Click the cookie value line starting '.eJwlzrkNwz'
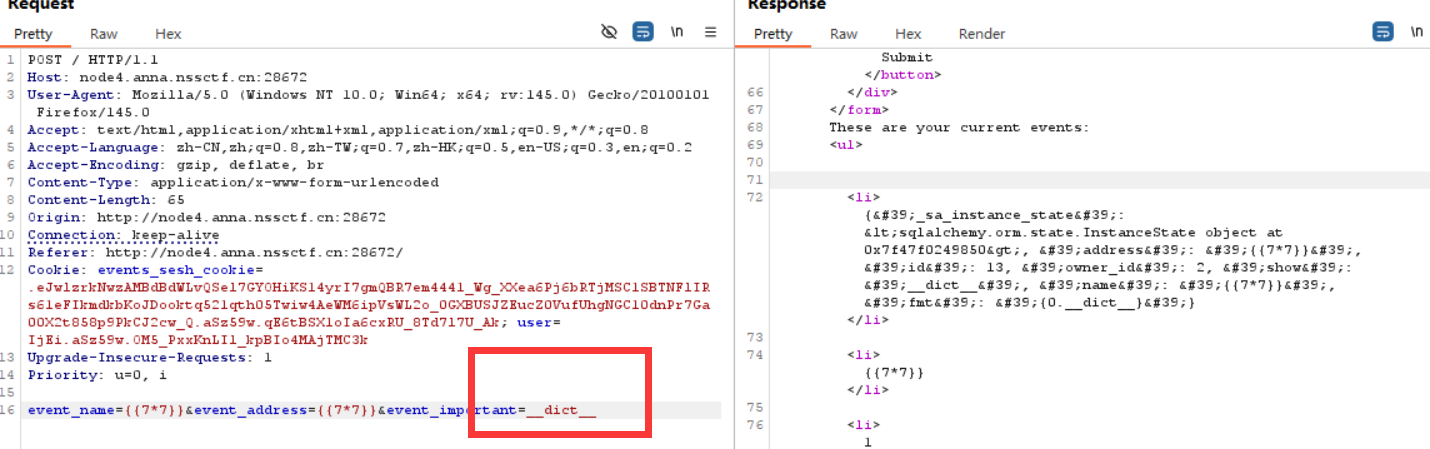The image size is (1430, 449). [x=368, y=288]
